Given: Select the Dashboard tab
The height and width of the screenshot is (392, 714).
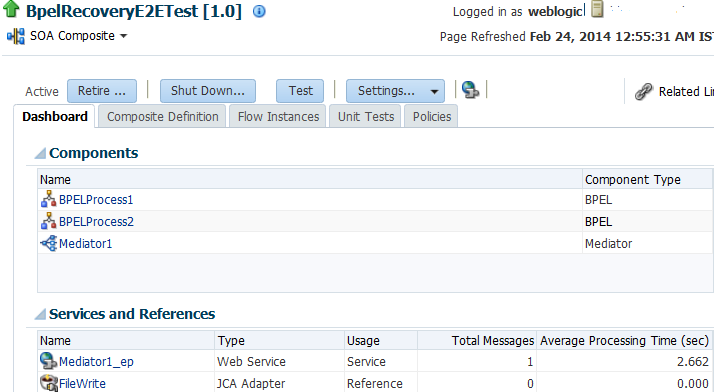Looking at the screenshot, I should pos(55,117).
